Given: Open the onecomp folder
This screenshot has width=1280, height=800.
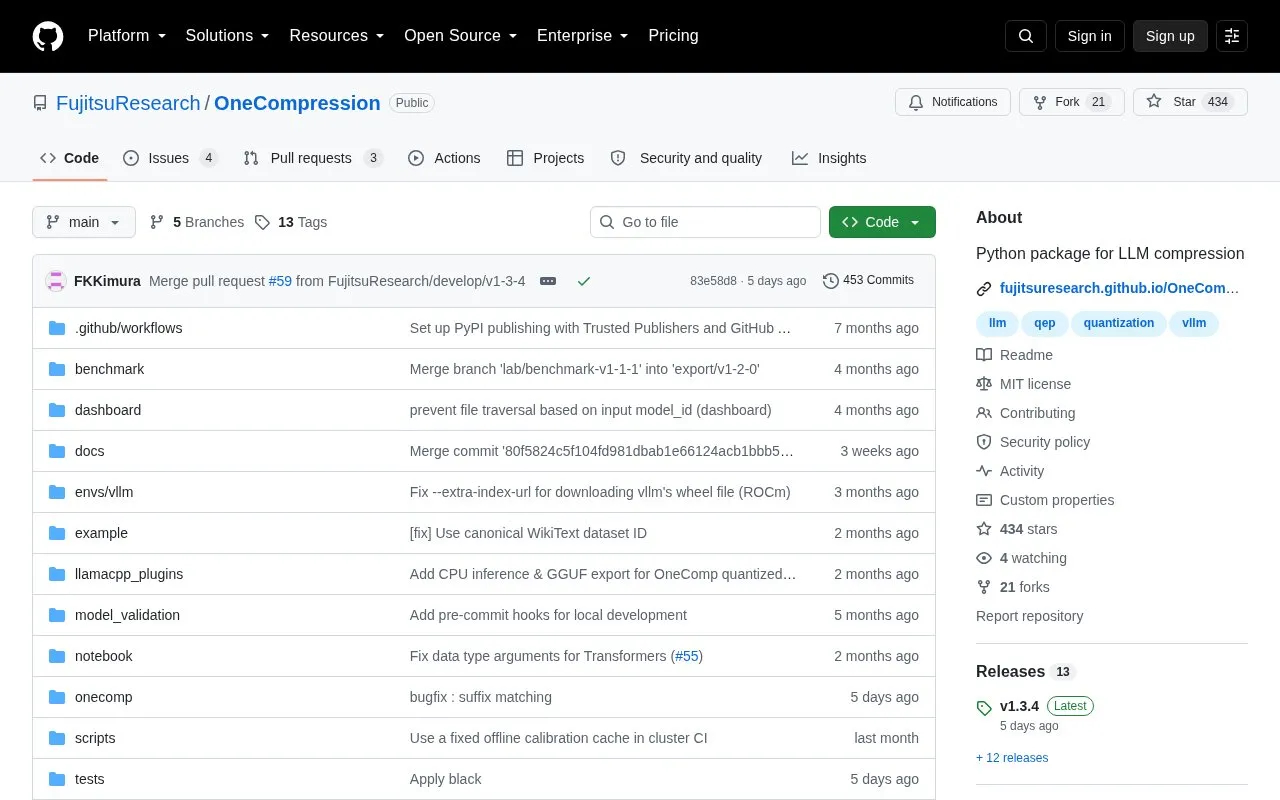Looking at the screenshot, I should [x=103, y=697].
